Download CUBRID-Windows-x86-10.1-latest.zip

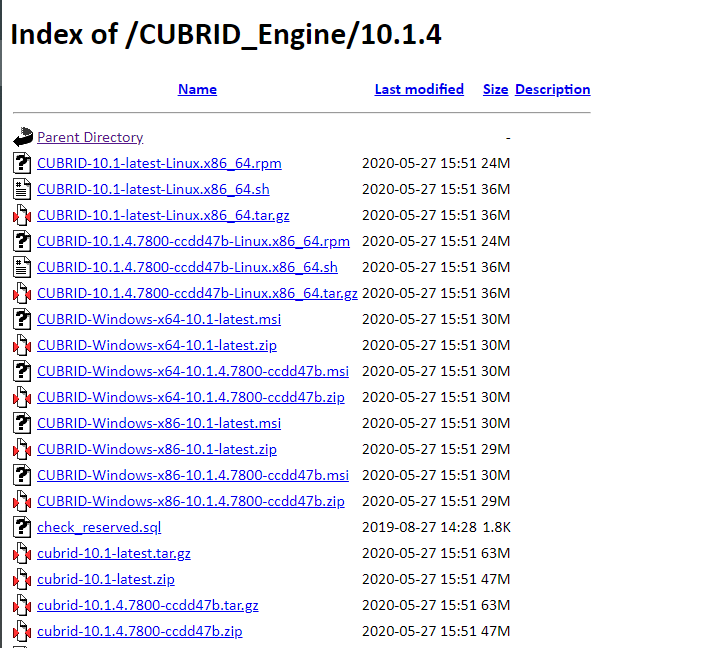[157, 449]
